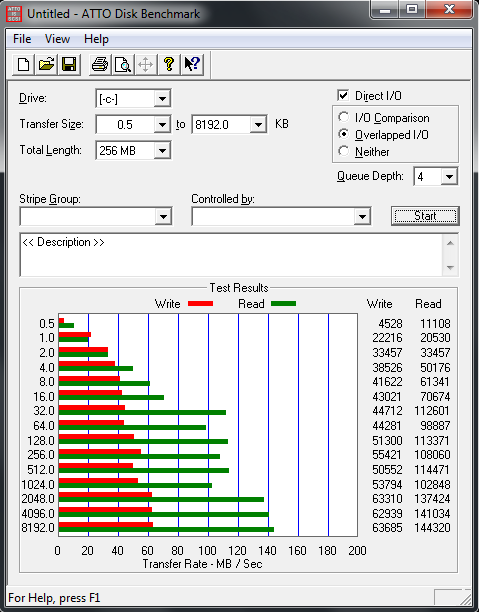The width and height of the screenshot is (479, 612).
Task: Click the New document toolbar icon
Action: (x=23, y=64)
